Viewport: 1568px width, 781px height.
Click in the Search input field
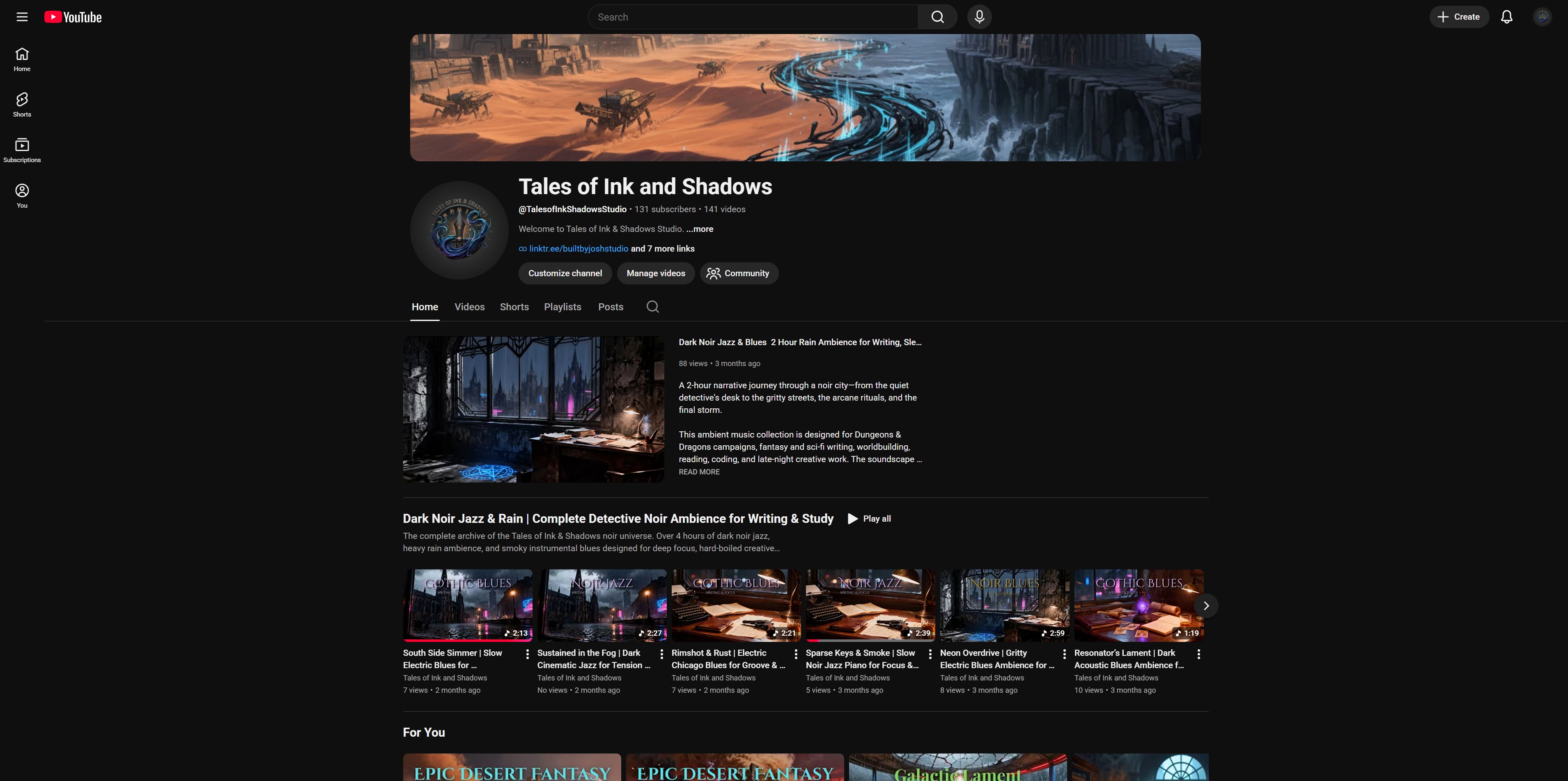753,17
